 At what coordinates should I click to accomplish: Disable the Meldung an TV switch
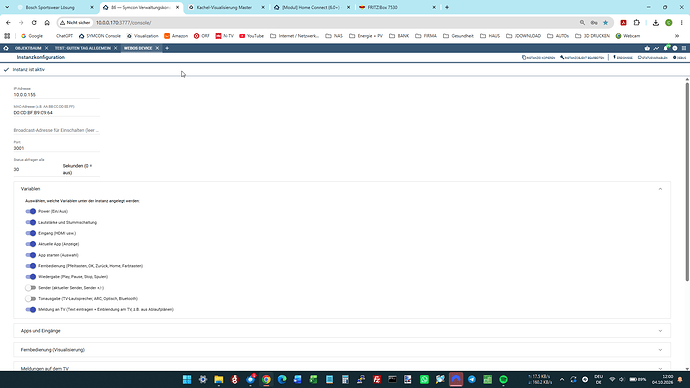(x=30, y=310)
